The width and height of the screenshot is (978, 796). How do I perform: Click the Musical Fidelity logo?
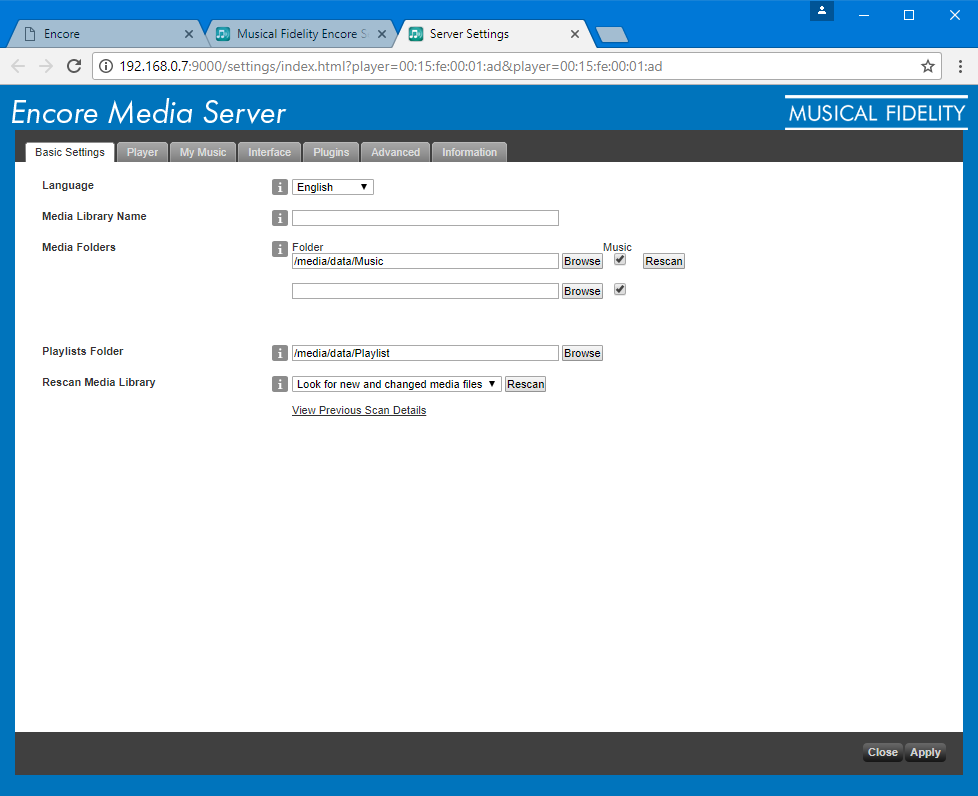click(876, 113)
